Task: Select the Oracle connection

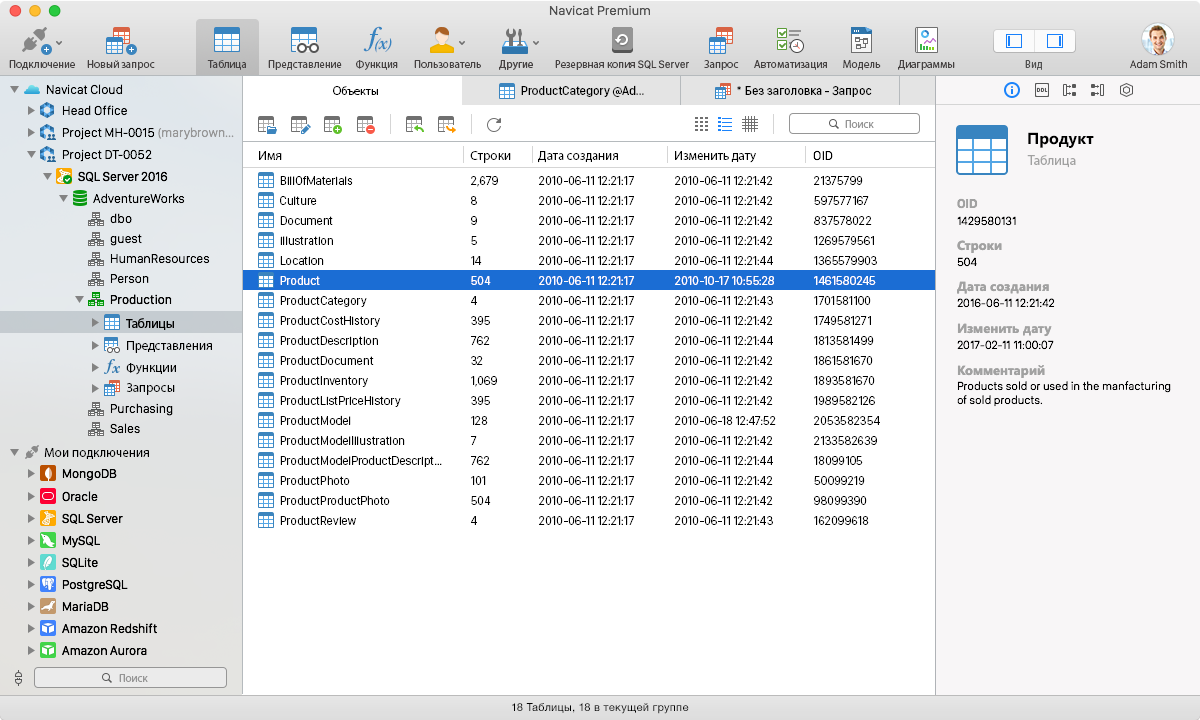Action: click(x=80, y=496)
